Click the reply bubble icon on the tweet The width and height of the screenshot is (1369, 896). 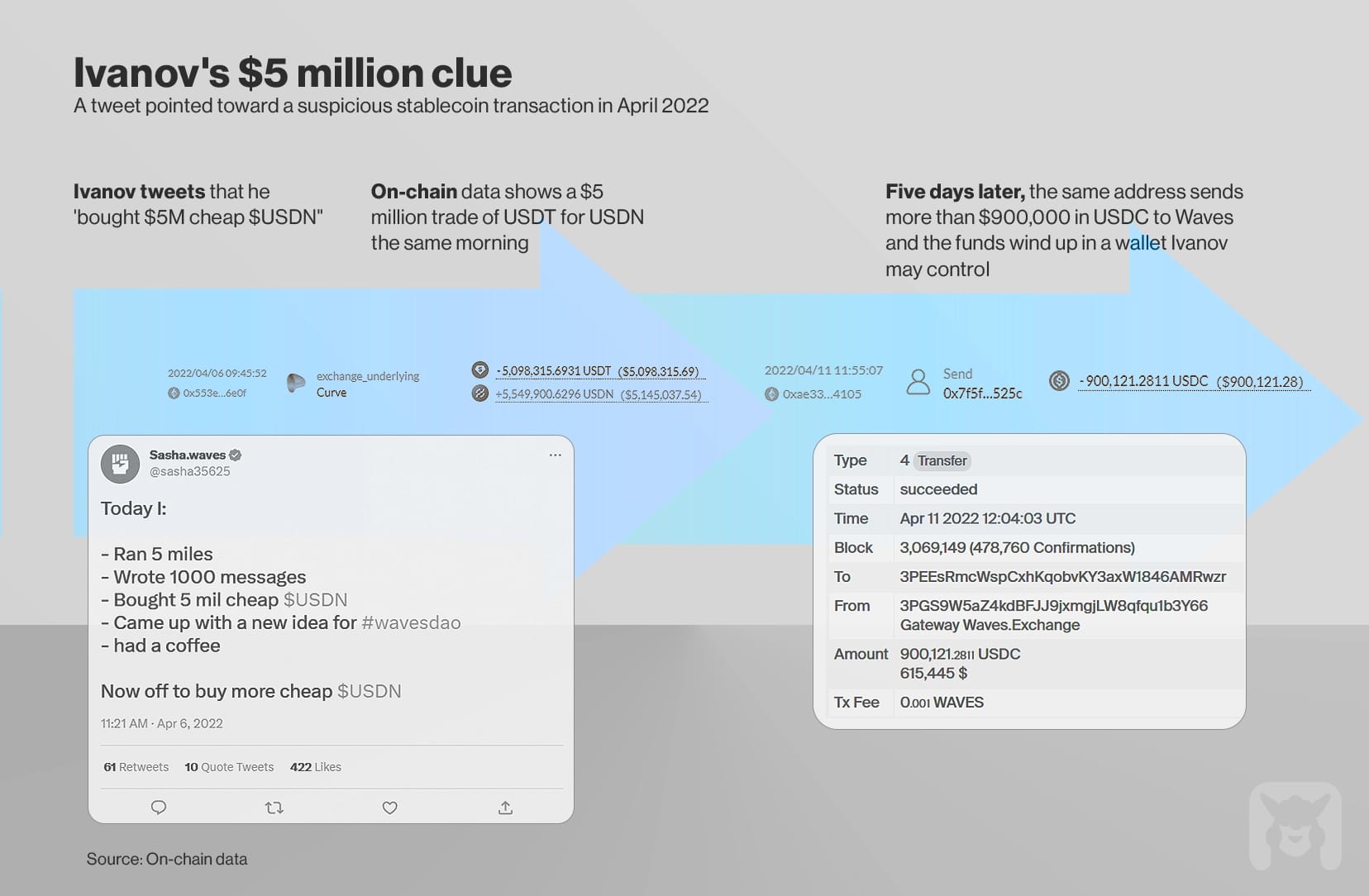pyautogui.click(x=158, y=808)
